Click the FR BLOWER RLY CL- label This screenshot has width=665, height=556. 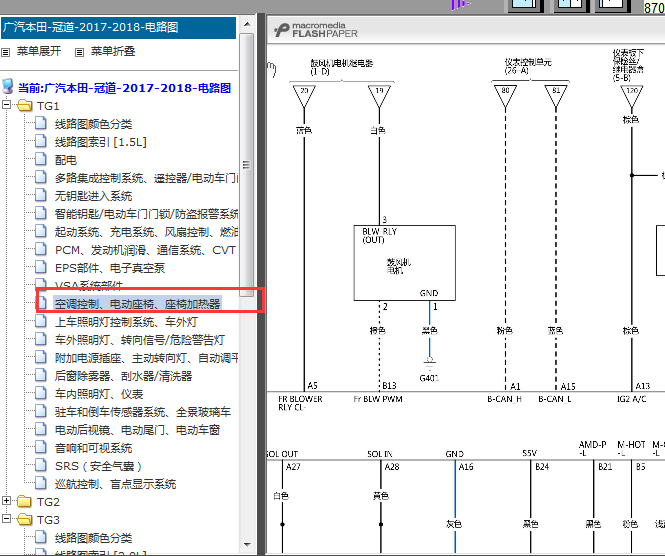point(300,403)
